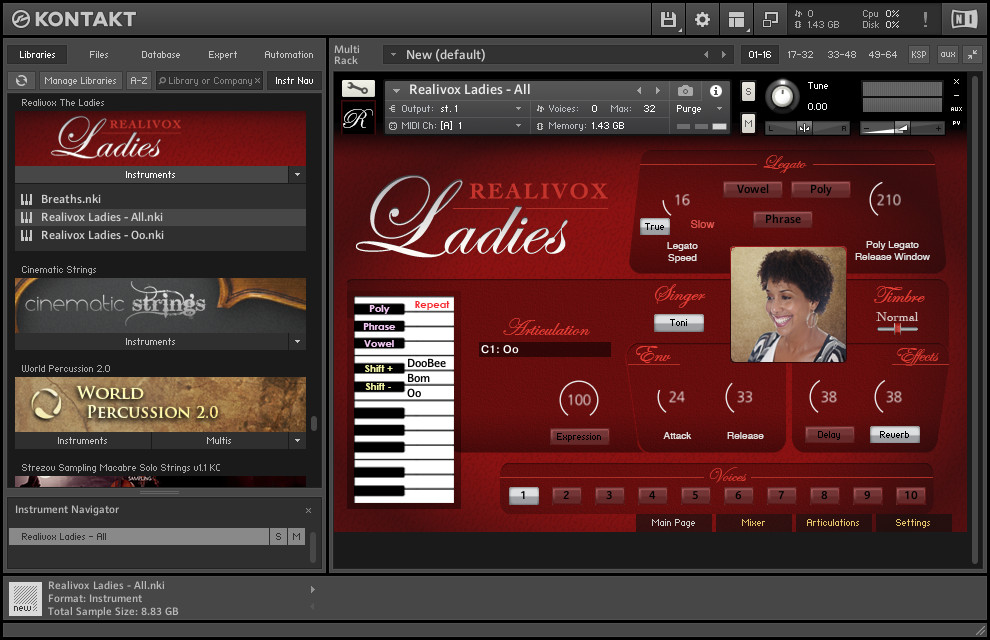Open the Purge menu
Screen dimensions: 990x640
(698, 109)
